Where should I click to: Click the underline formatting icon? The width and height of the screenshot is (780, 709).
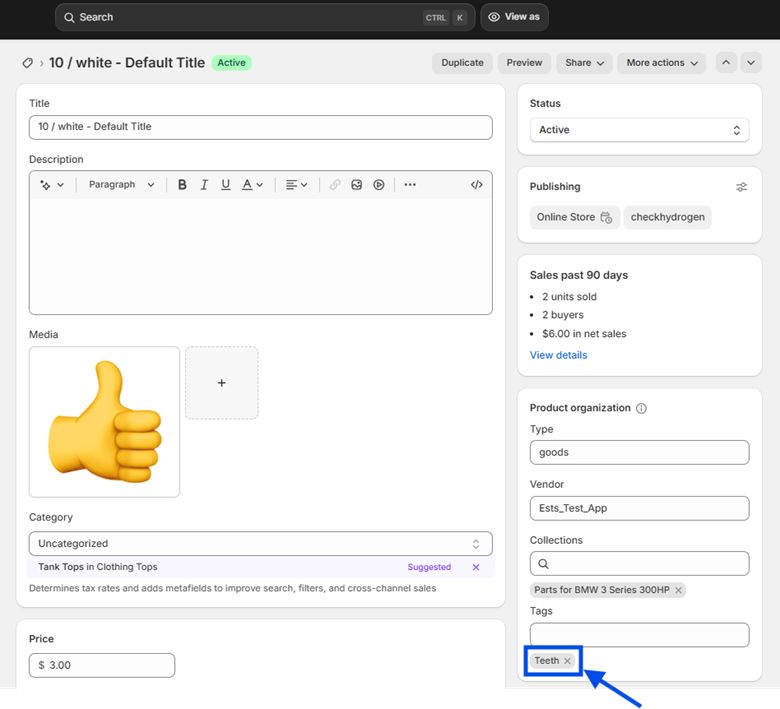pos(226,185)
